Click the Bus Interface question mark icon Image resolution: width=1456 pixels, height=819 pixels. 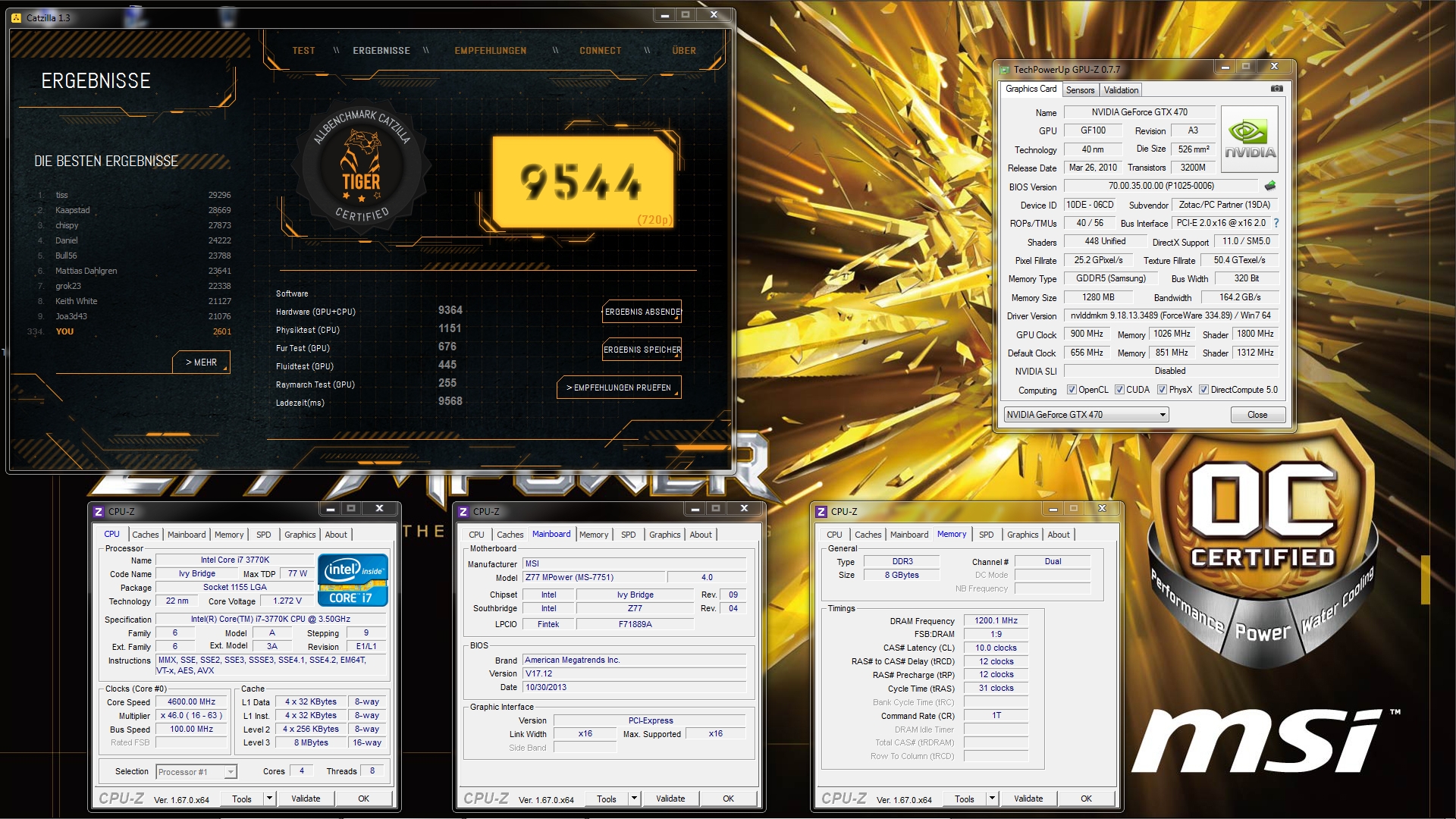click(x=1276, y=223)
